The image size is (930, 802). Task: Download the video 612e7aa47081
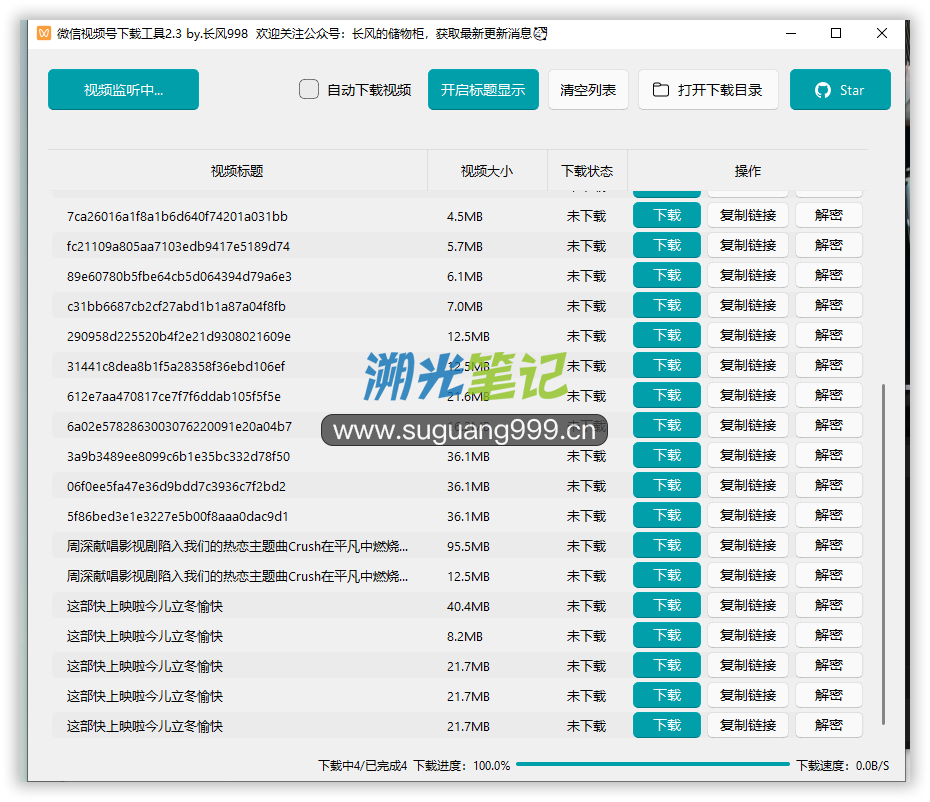coord(667,395)
